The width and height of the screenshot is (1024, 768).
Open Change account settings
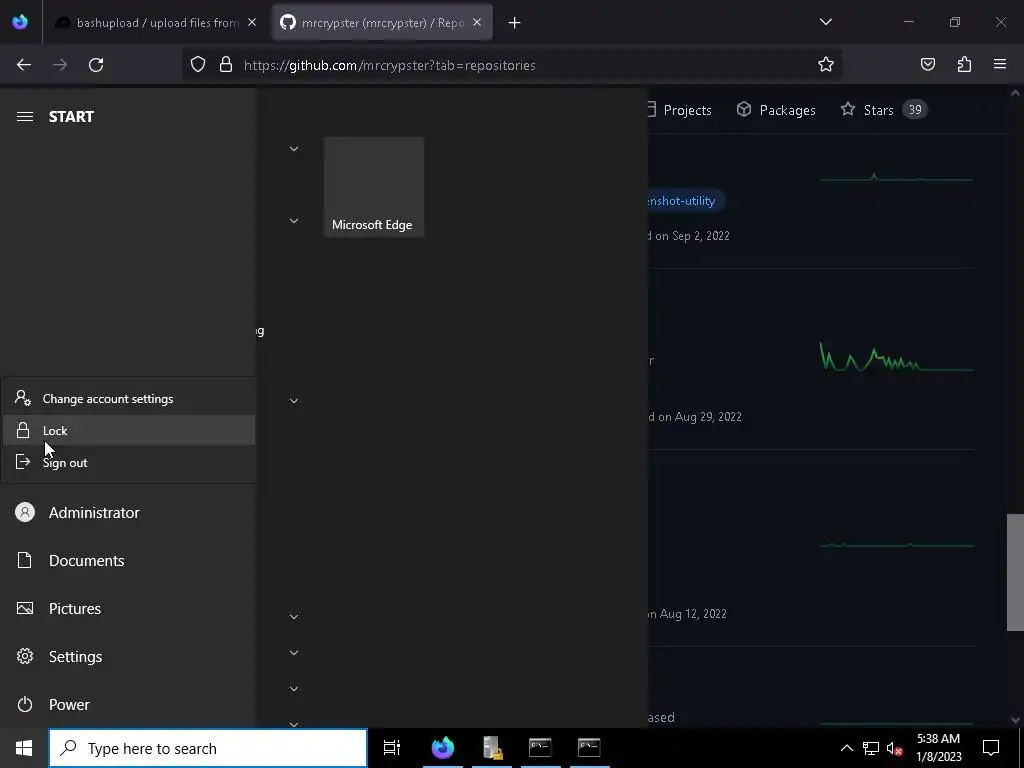[x=129, y=398]
